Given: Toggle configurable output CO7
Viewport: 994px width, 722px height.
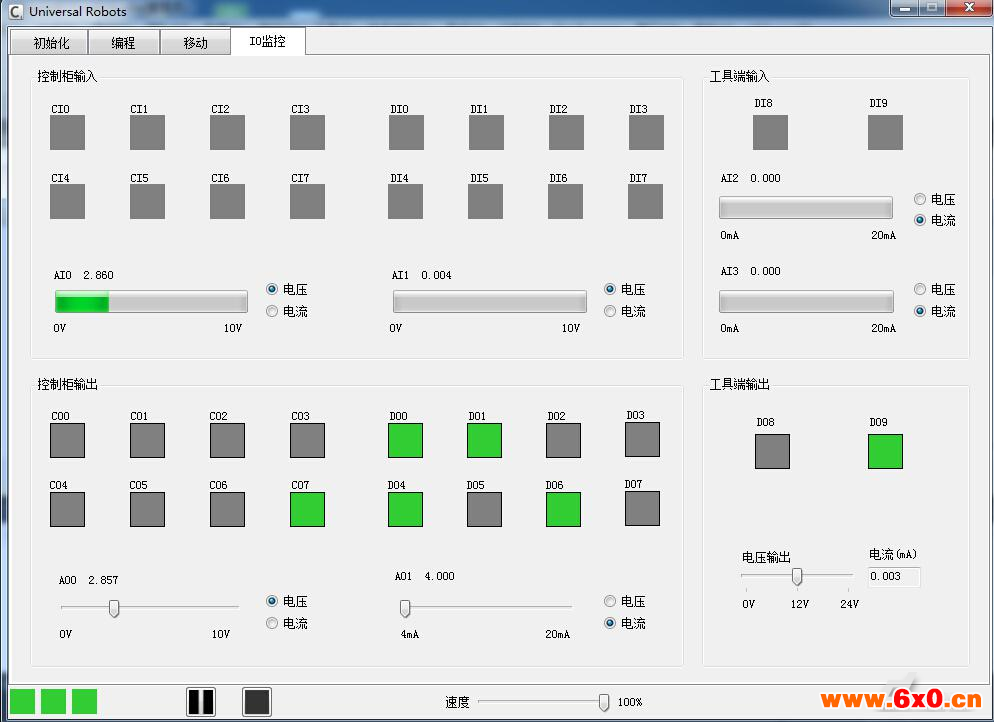Looking at the screenshot, I should [307, 510].
